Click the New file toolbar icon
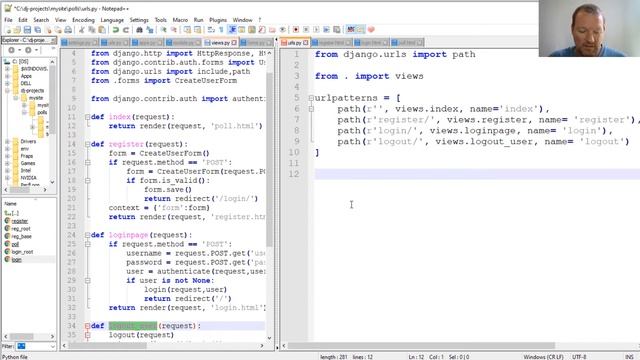The width and height of the screenshot is (640, 360). [x=9, y=30]
